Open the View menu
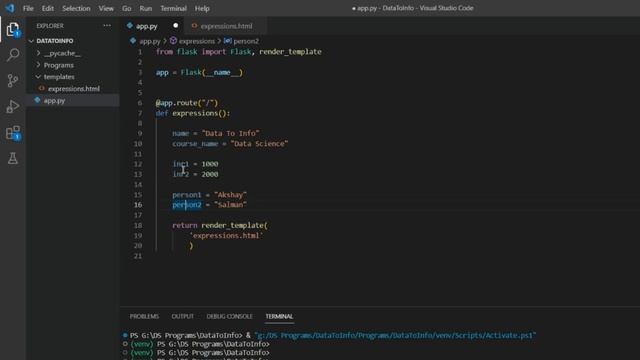640x360 pixels. (106, 8)
